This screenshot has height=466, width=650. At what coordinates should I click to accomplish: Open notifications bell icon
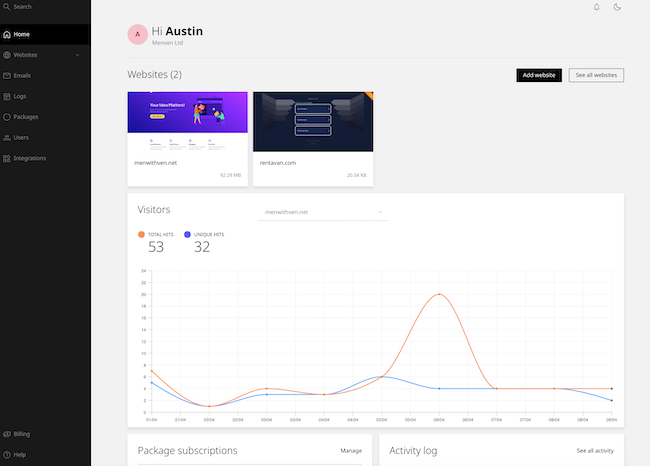coord(597,7)
